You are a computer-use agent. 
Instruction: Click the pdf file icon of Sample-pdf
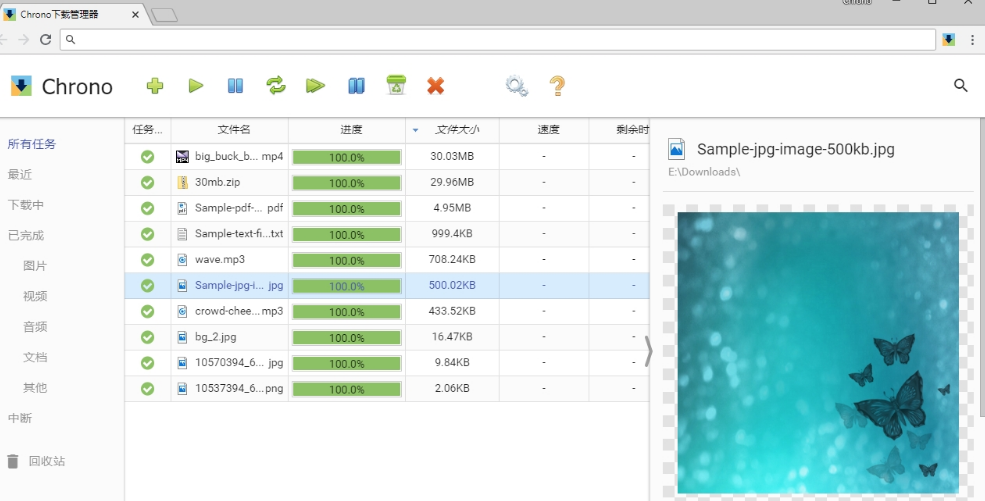pyautogui.click(x=182, y=208)
